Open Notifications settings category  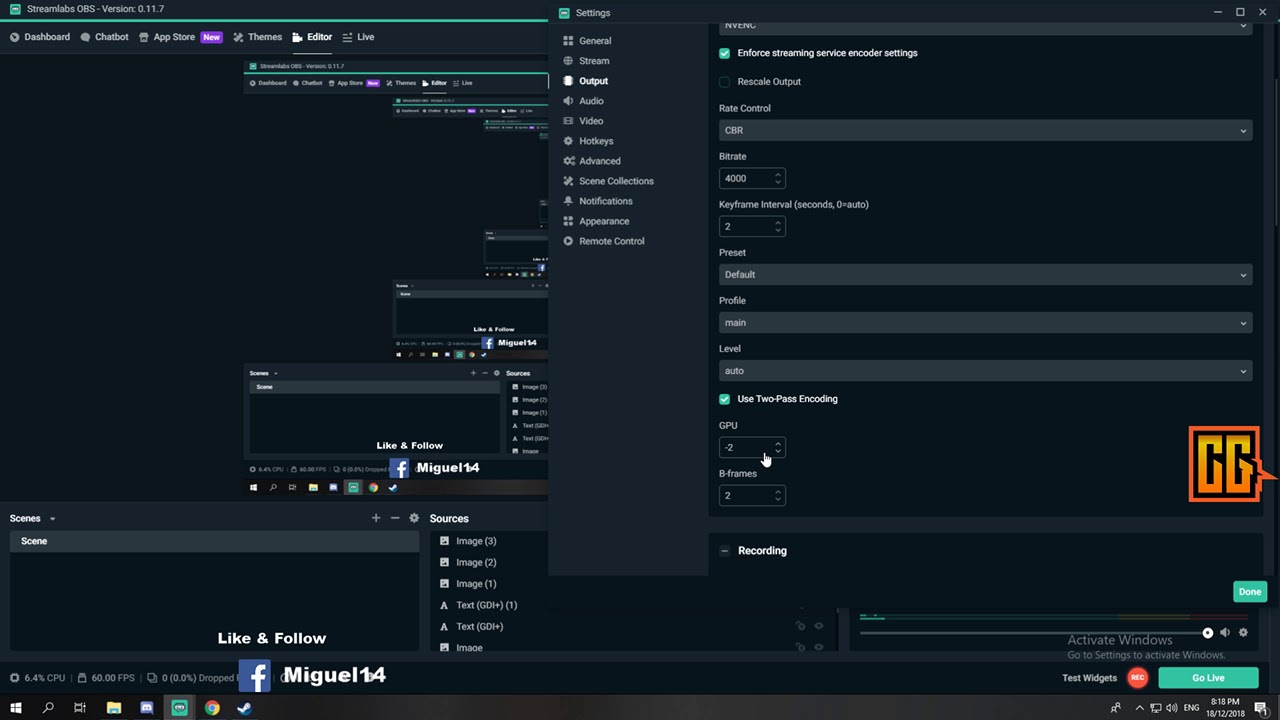click(x=606, y=201)
